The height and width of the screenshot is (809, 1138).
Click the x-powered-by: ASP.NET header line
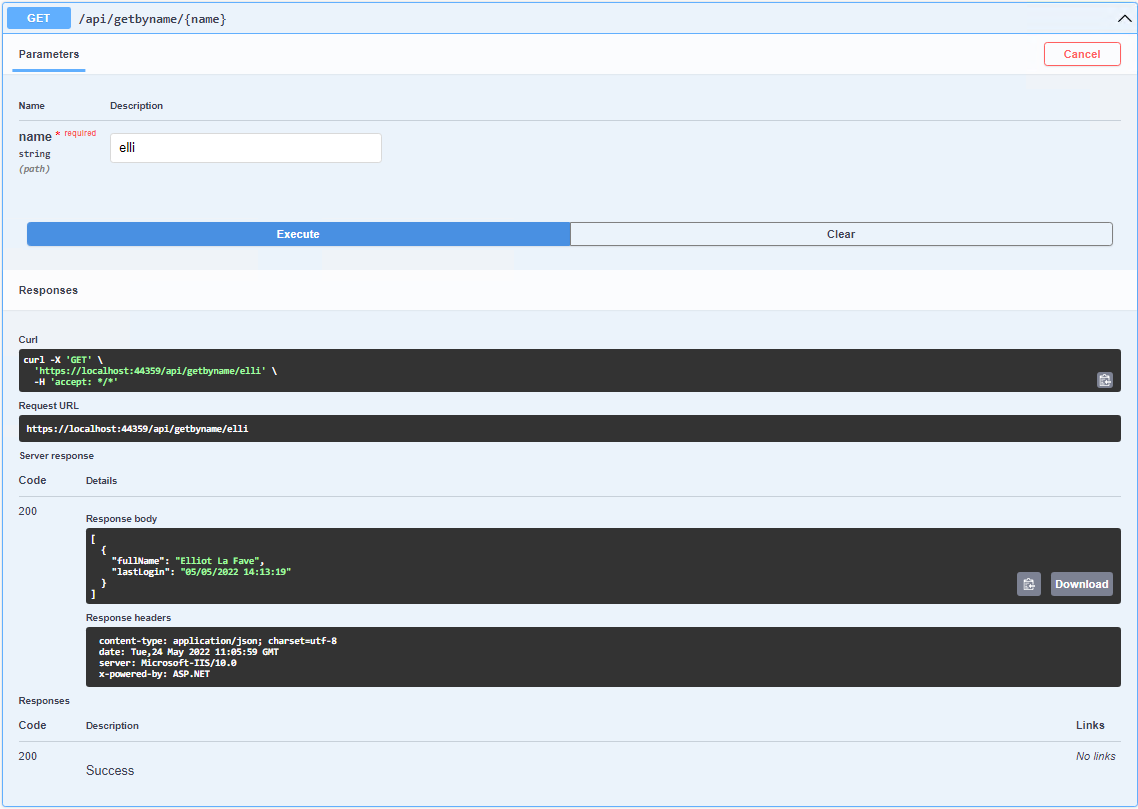pyautogui.click(x=155, y=673)
